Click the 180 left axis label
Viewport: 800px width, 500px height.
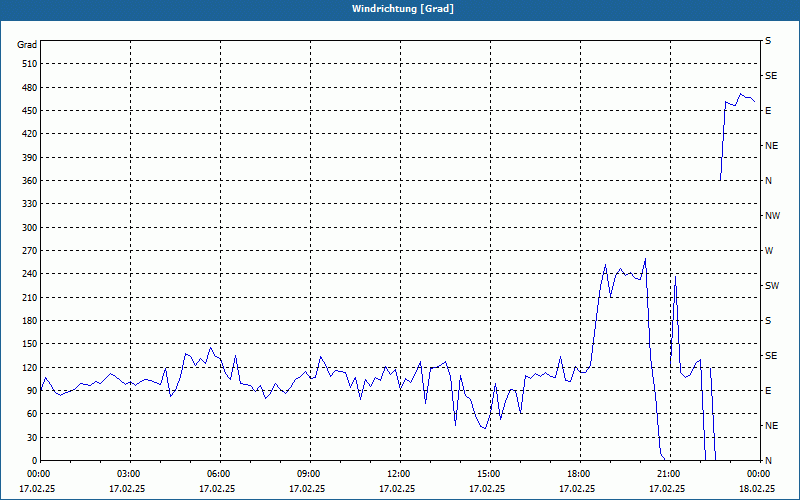tap(30, 321)
